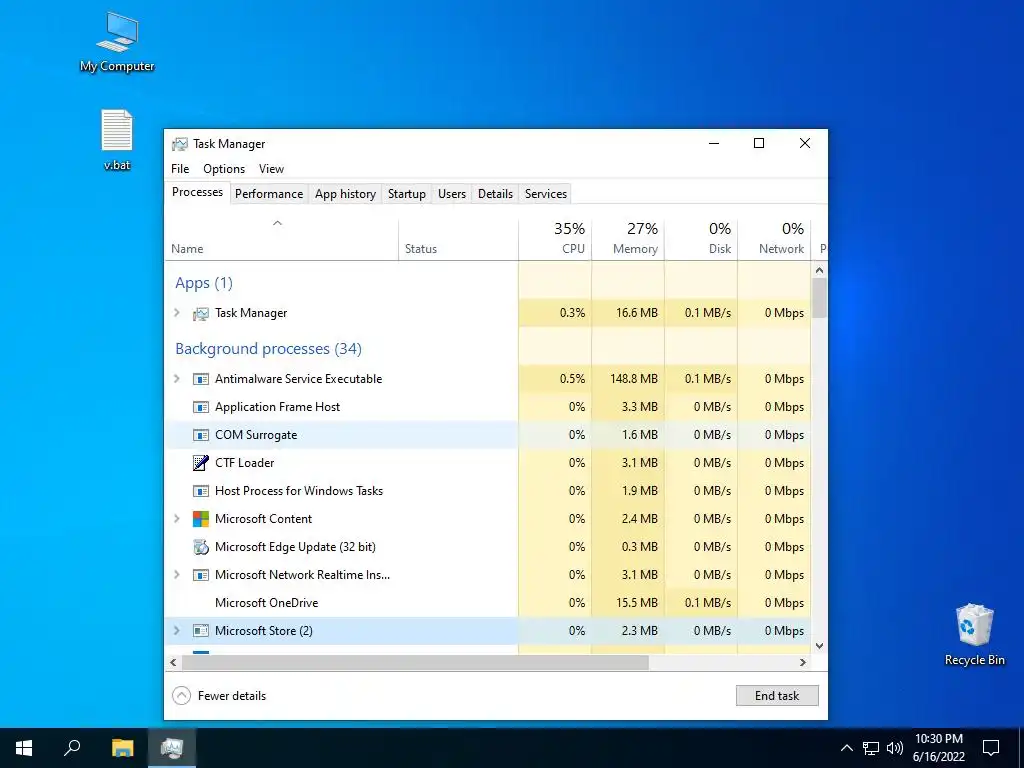Screen dimensions: 1024x768
Task: Switch to the Performance tab
Action: pos(269,194)
